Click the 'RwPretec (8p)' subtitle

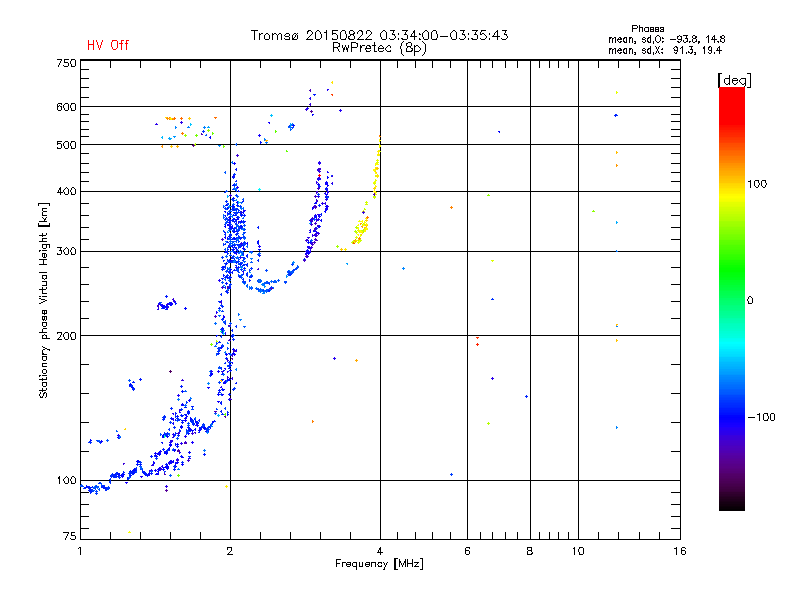coord(379,48)
